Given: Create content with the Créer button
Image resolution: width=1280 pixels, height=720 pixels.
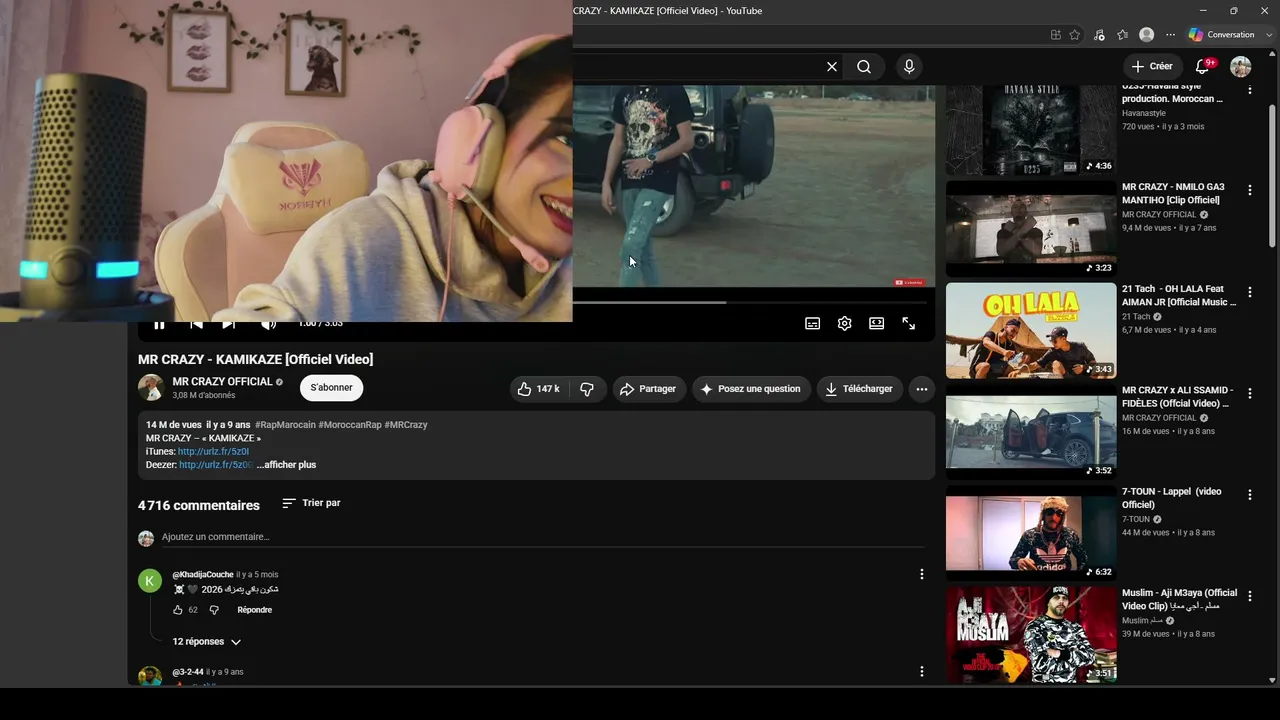Looking at the screenshot, I should tap(1152, 67).
